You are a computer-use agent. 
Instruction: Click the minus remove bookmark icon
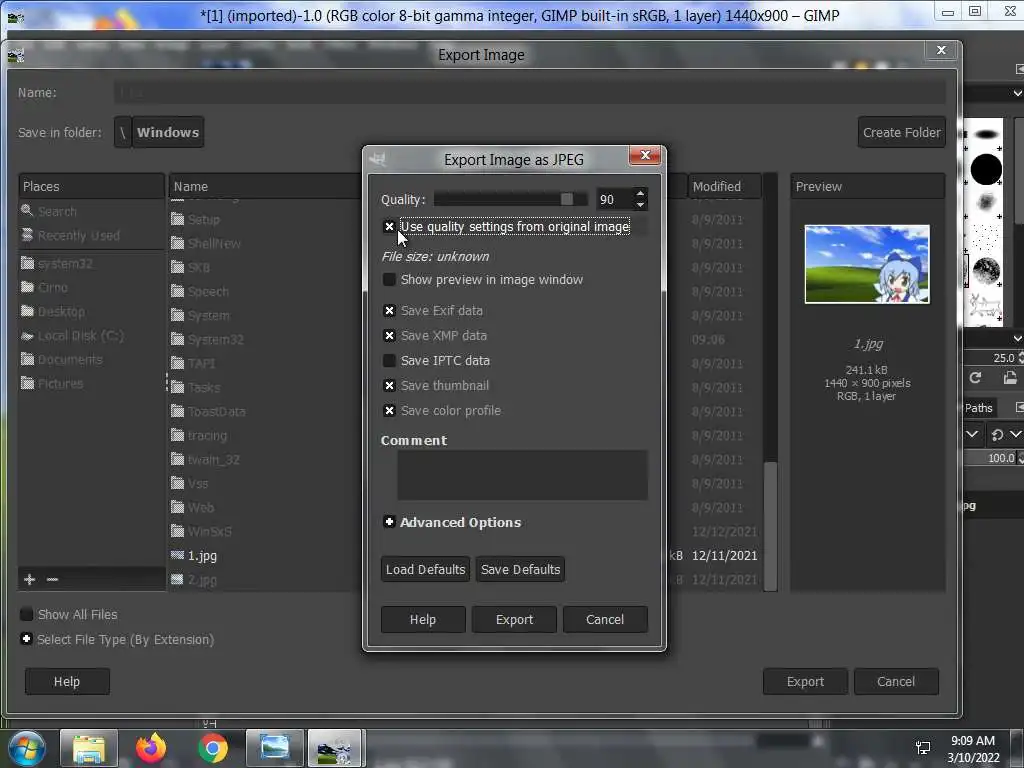tap(52, 579)
